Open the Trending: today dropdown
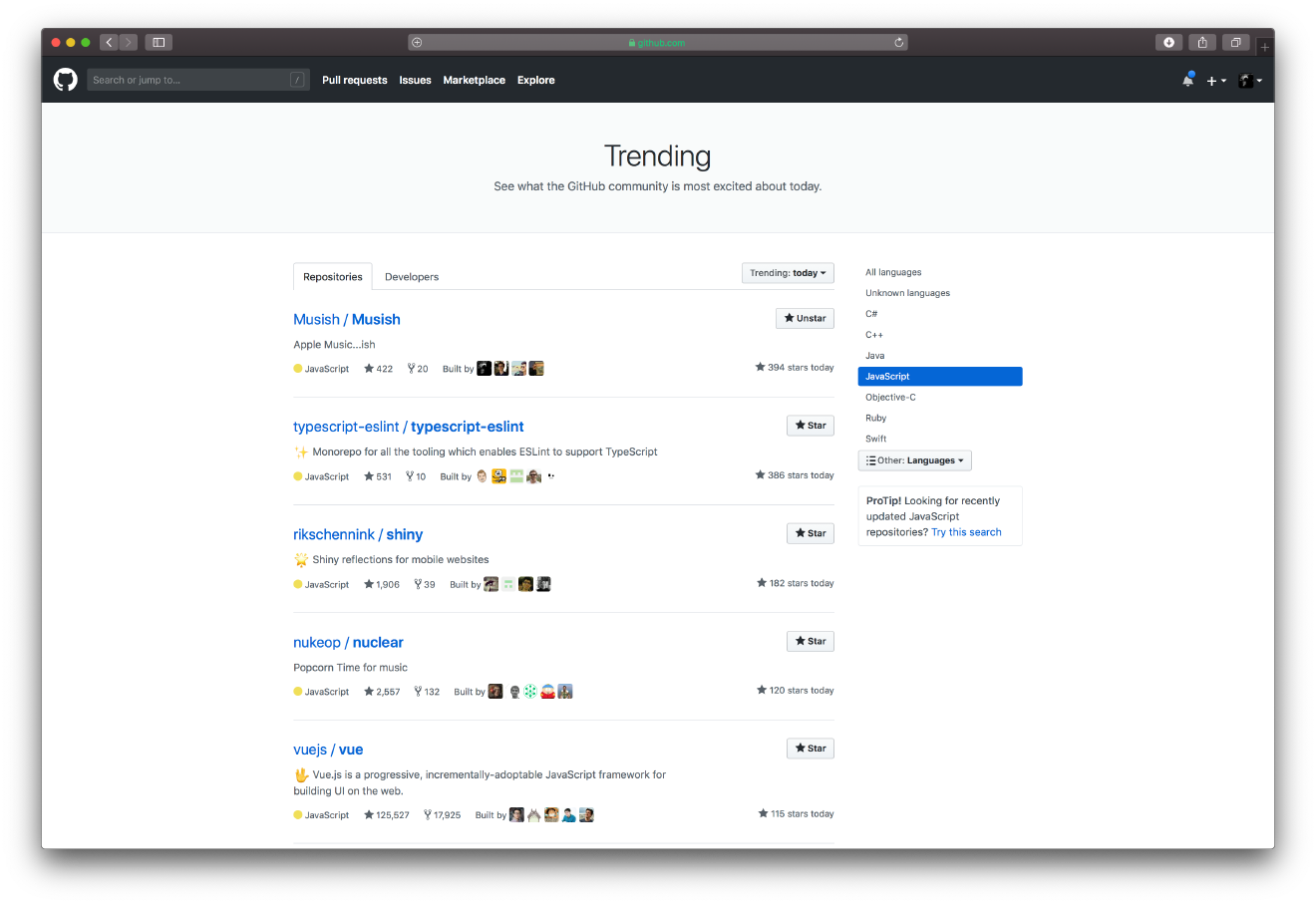 [788, 272]
